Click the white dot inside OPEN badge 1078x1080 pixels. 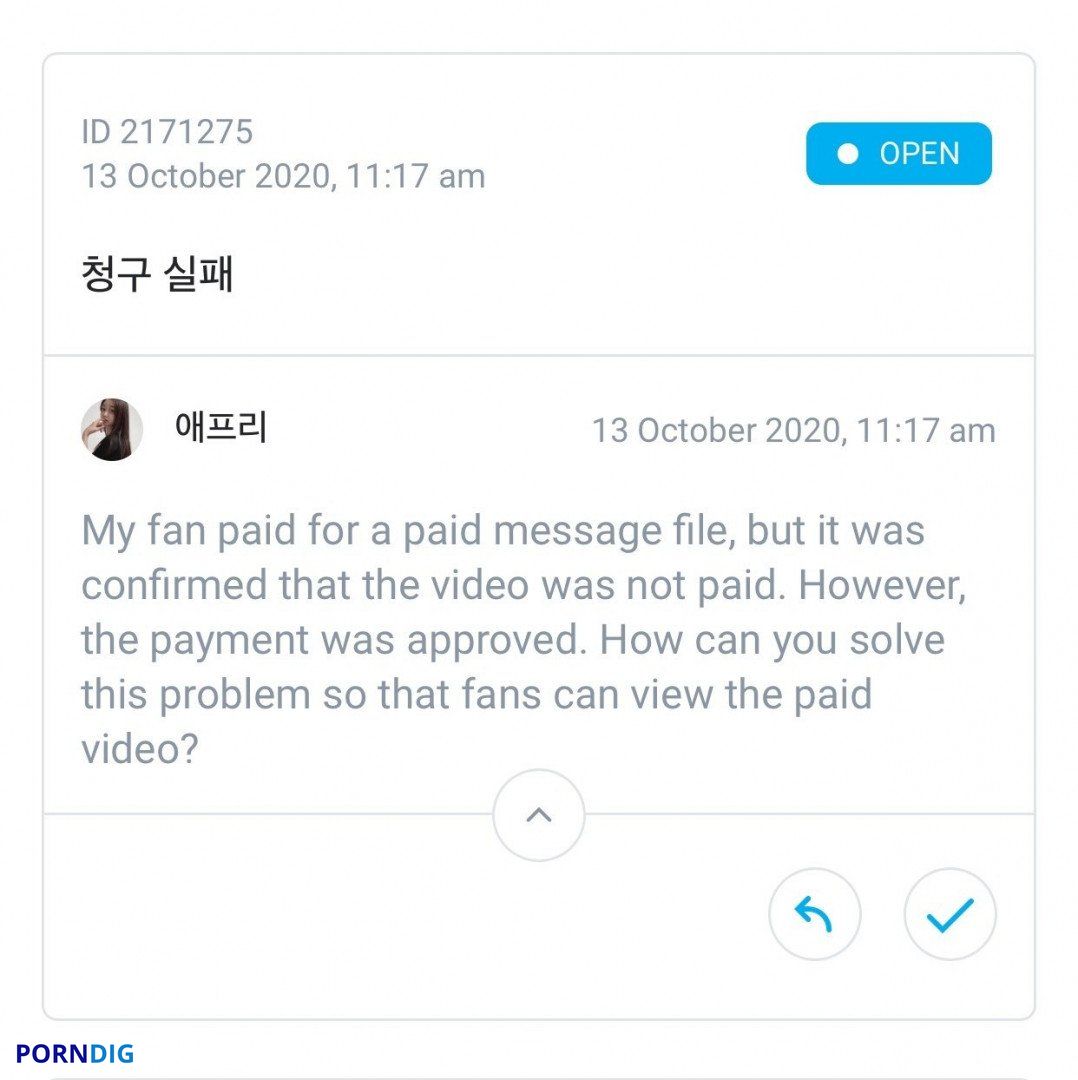pyautogui.click(x=848, y=154)
